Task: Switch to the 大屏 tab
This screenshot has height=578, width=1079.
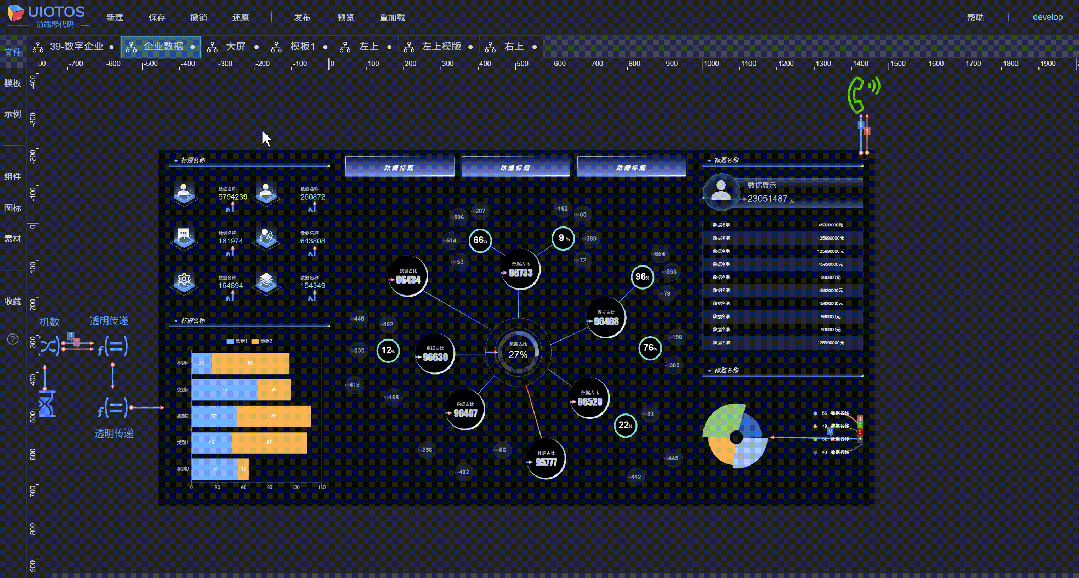Action: [x=235, y=47]
